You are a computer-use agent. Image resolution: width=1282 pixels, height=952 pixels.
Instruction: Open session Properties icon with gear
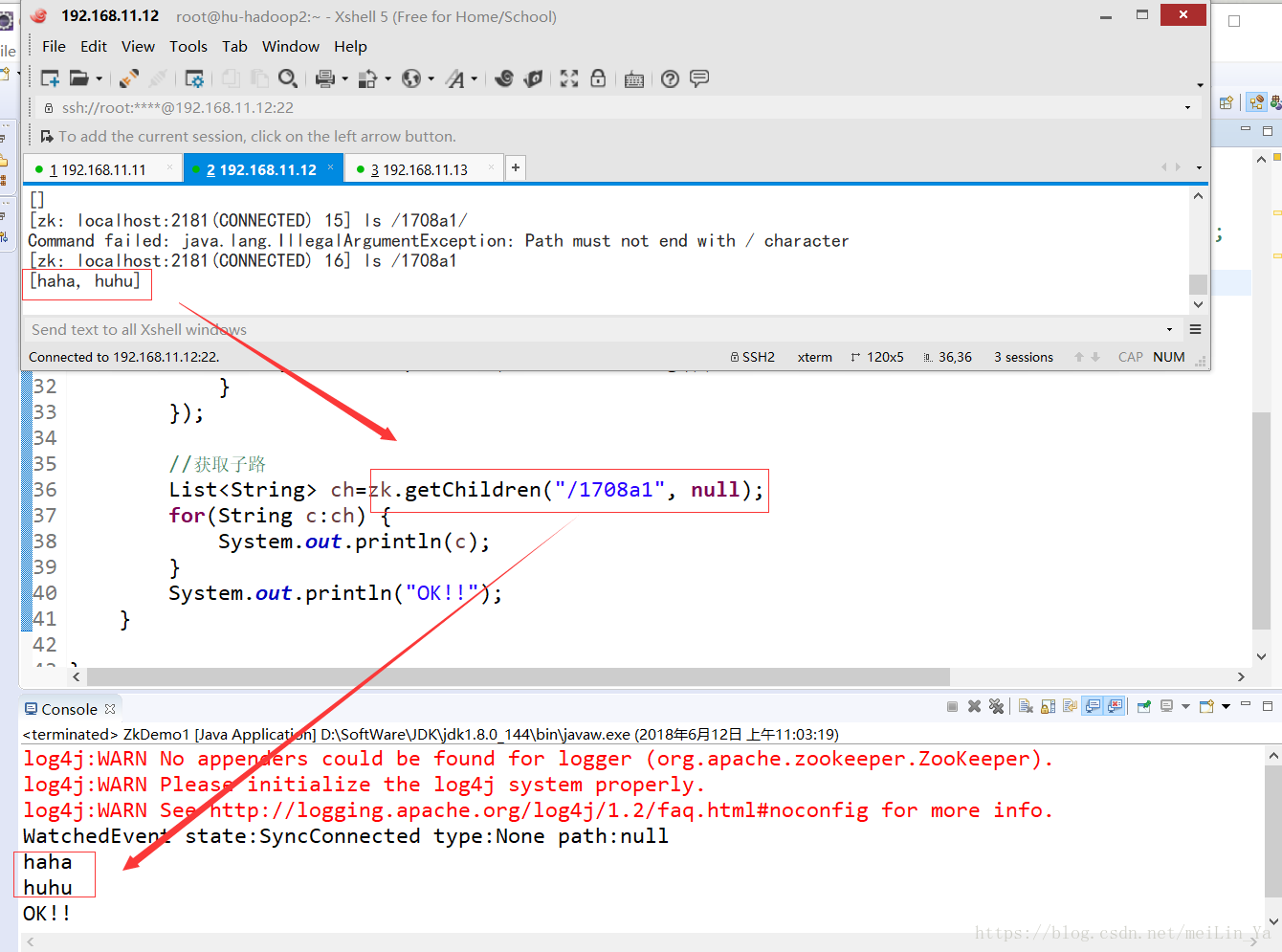(194, 78)
